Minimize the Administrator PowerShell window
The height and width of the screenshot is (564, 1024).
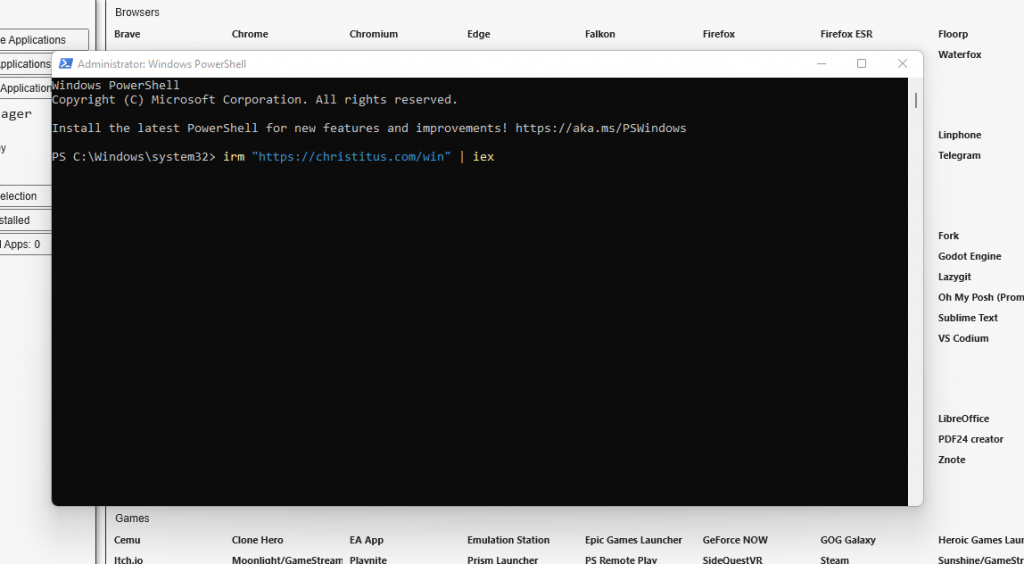click(x=822, y=63)
